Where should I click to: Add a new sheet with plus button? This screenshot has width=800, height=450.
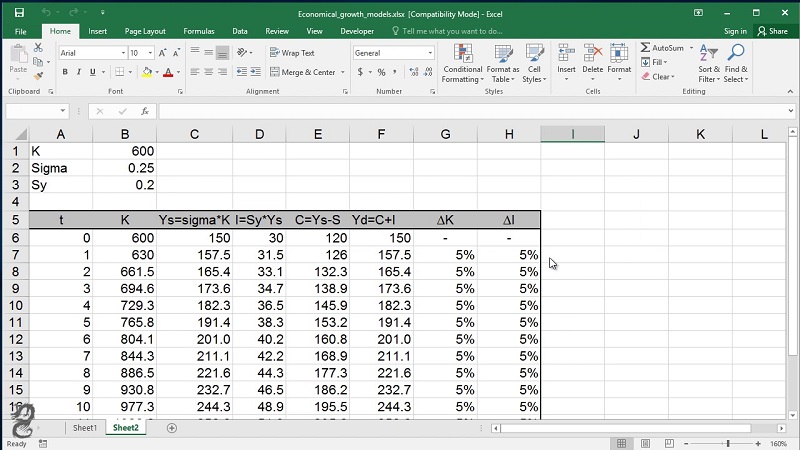click(172, 428)
